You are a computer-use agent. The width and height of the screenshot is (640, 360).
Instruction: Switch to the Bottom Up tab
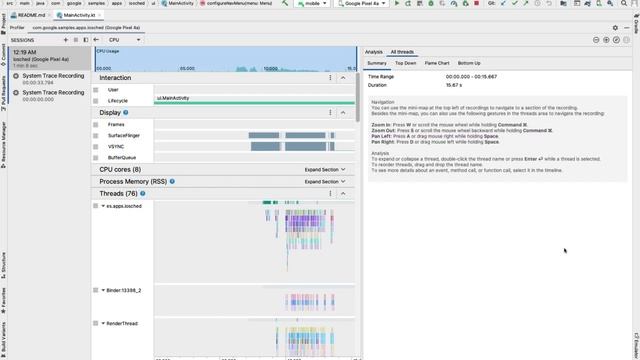click(469, 63)
